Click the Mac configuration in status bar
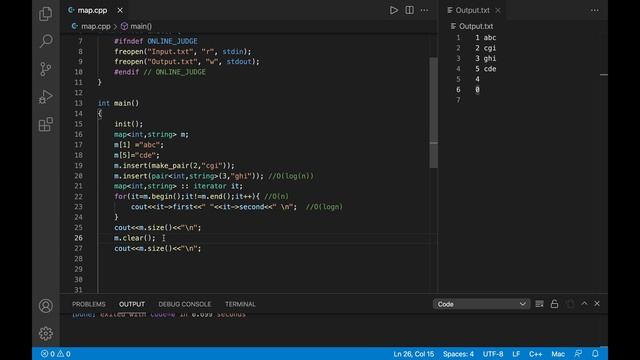This screenshot has height=360, width=640. [558, 354]
